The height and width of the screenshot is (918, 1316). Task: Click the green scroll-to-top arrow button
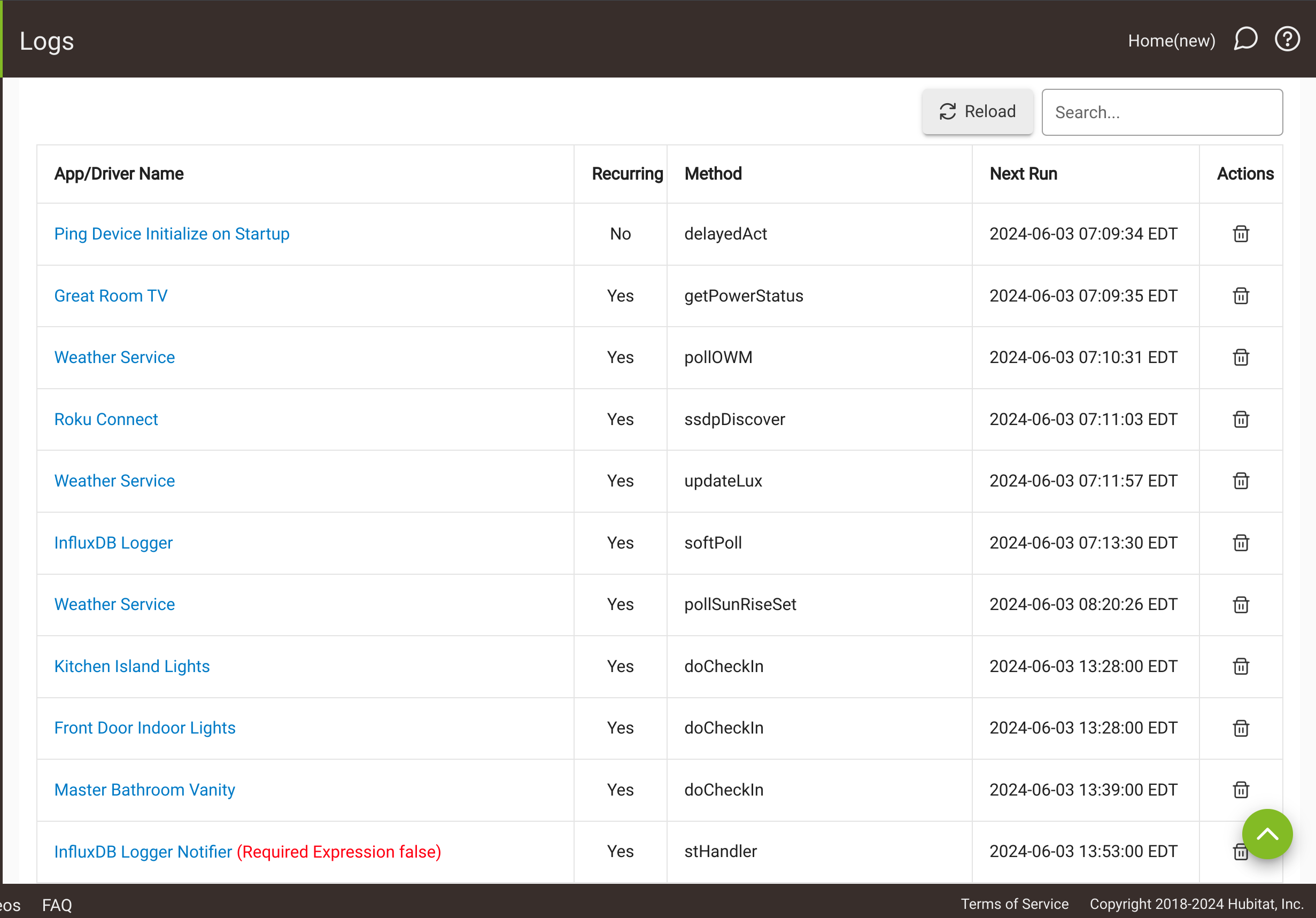[x=1267, y=834]
